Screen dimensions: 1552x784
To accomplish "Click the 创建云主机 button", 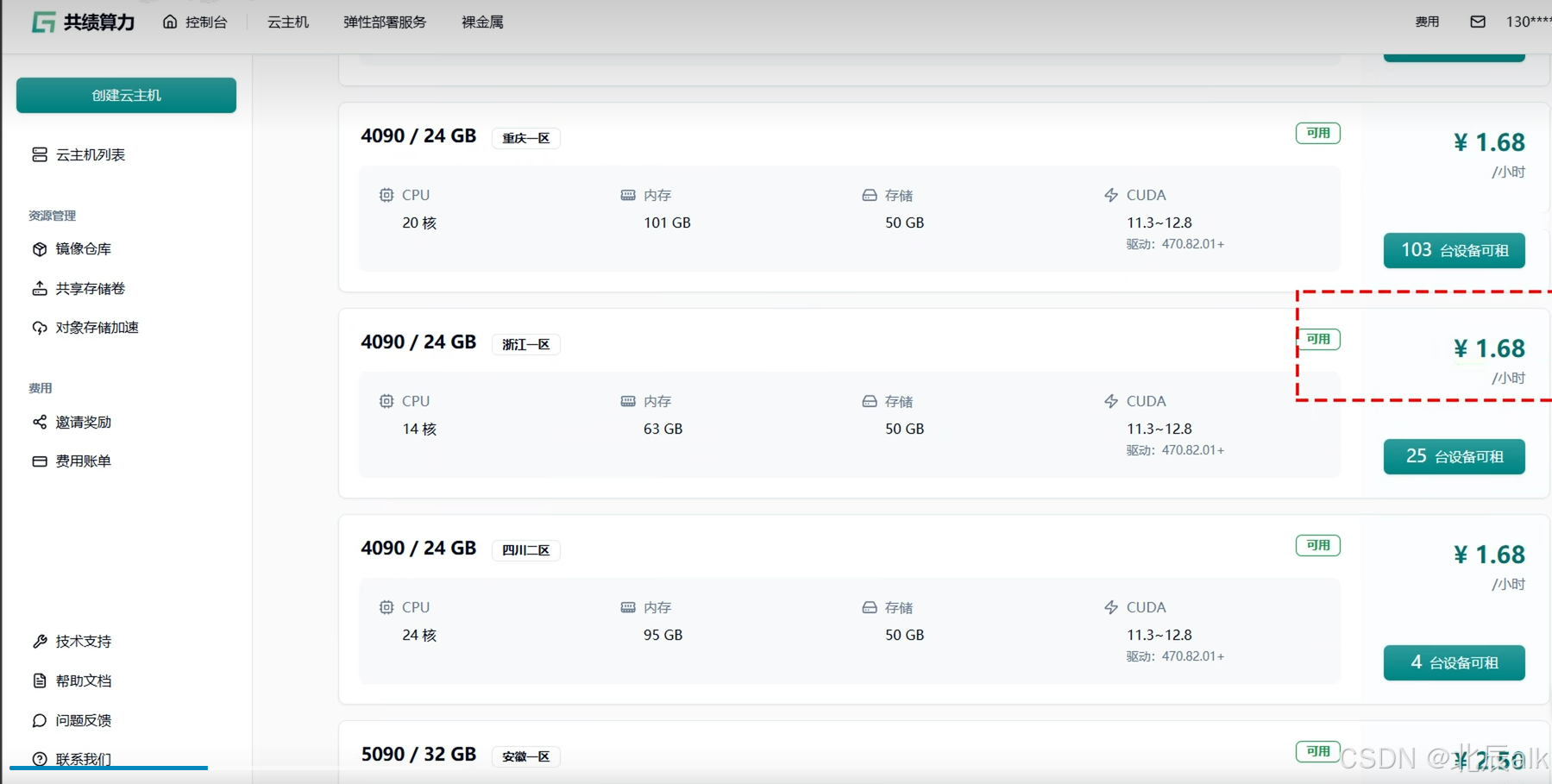I will tap(125, 95).
